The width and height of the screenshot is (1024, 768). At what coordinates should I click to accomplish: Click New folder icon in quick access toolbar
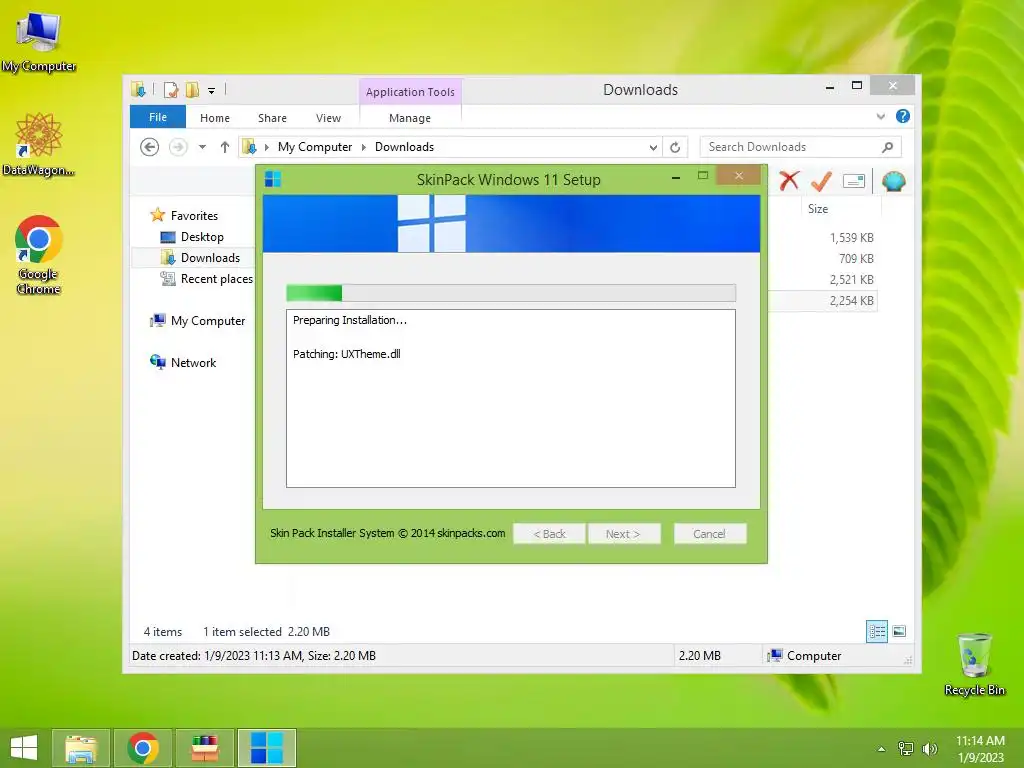(193, 90)
